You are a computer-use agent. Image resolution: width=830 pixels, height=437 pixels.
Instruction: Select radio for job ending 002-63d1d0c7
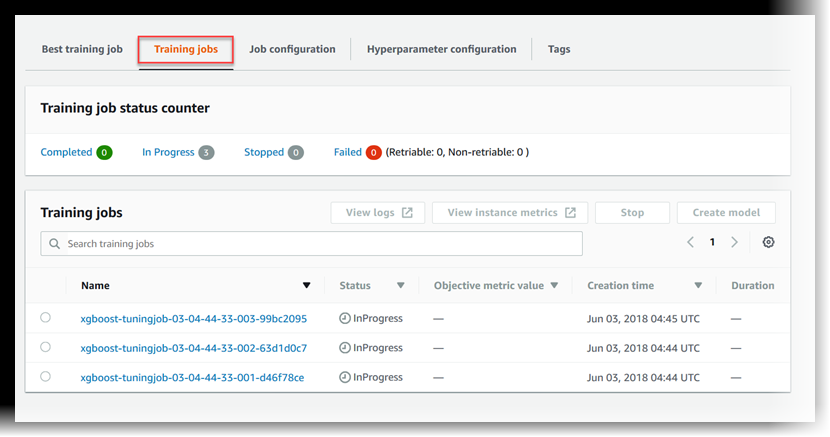coord(45,347)
